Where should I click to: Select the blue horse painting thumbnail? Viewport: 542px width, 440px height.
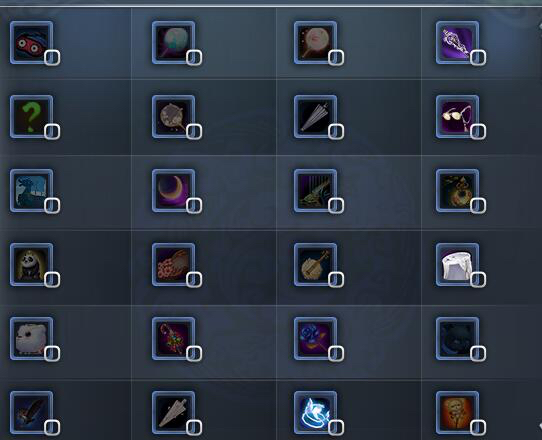point(31,191)
